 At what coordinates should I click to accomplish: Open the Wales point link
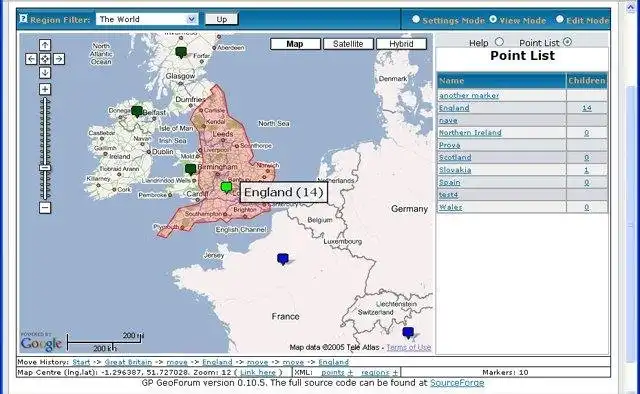click(451, 207)
